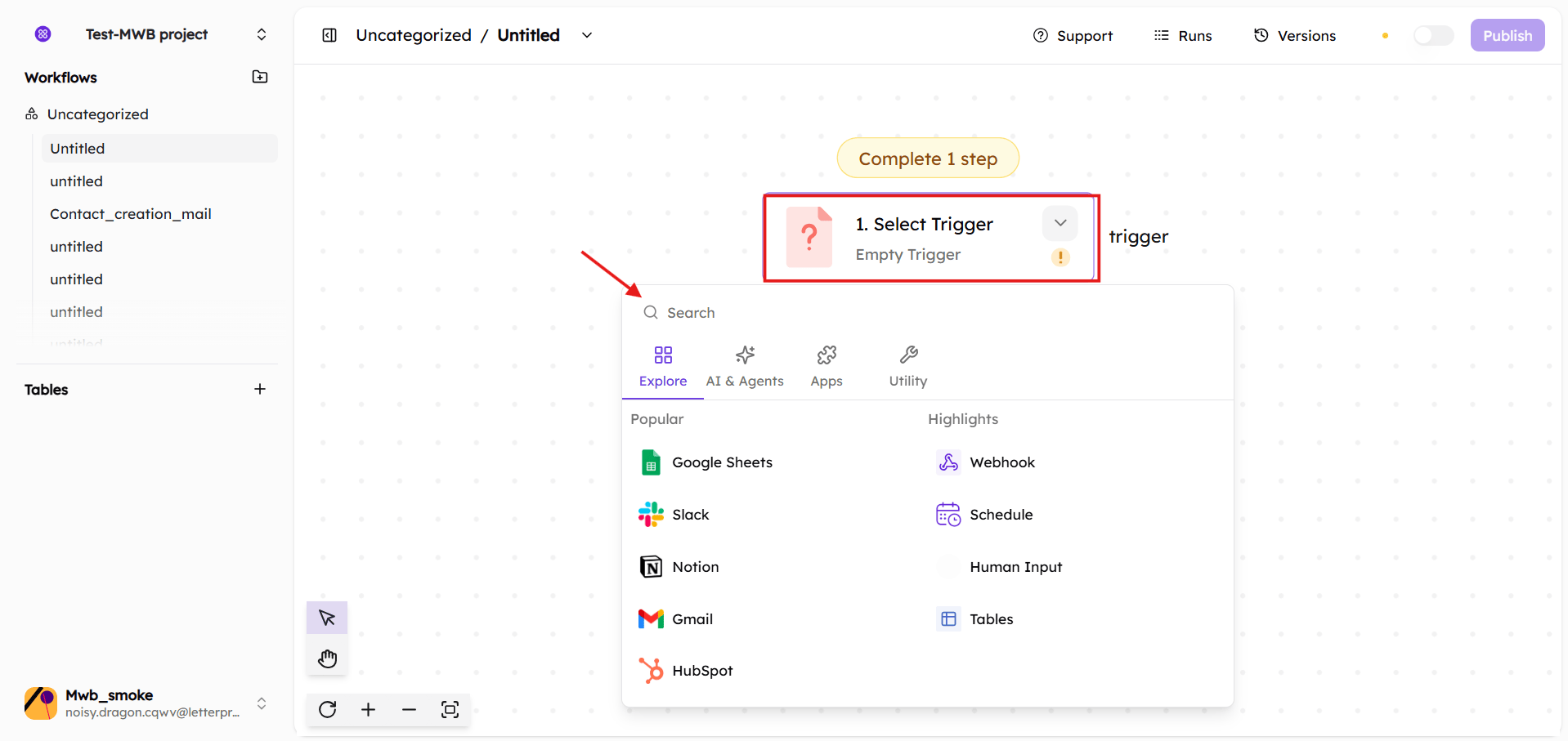Switch to the AI & Agents tab
Viewport: 1568px width, 741px height.
tap(744, 366)
